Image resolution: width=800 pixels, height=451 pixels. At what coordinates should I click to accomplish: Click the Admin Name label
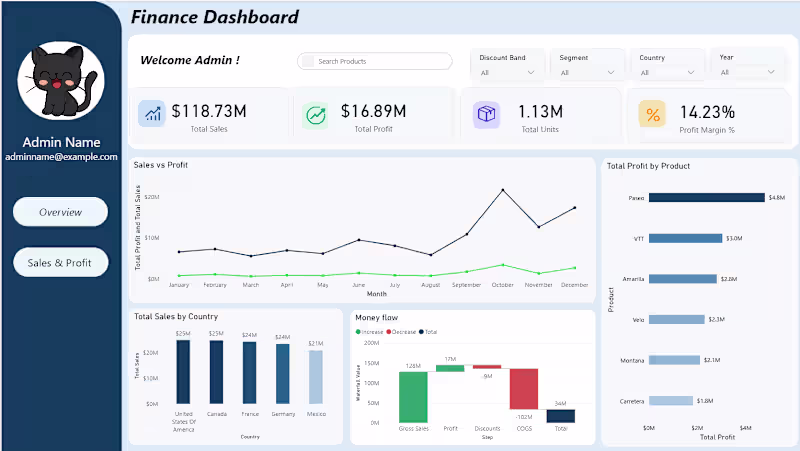tap(61, 142)
